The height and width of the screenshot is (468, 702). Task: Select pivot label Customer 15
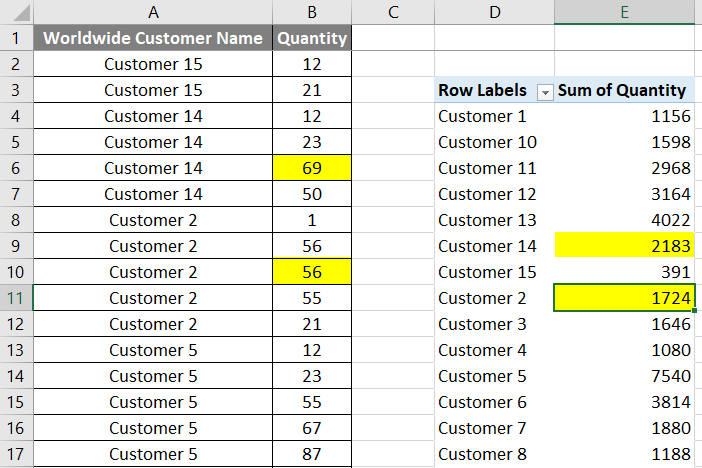point(494,272)
